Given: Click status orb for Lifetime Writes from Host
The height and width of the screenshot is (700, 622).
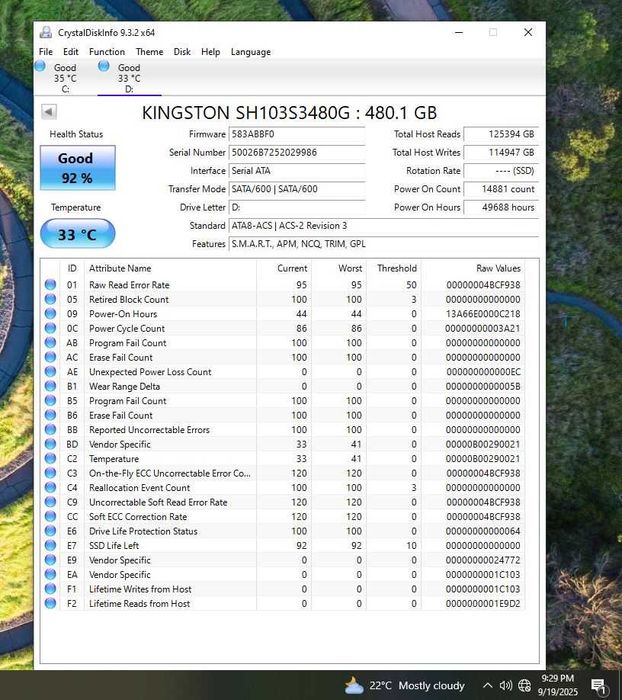Looking at the screenshot, I should [x=50, y=589].
